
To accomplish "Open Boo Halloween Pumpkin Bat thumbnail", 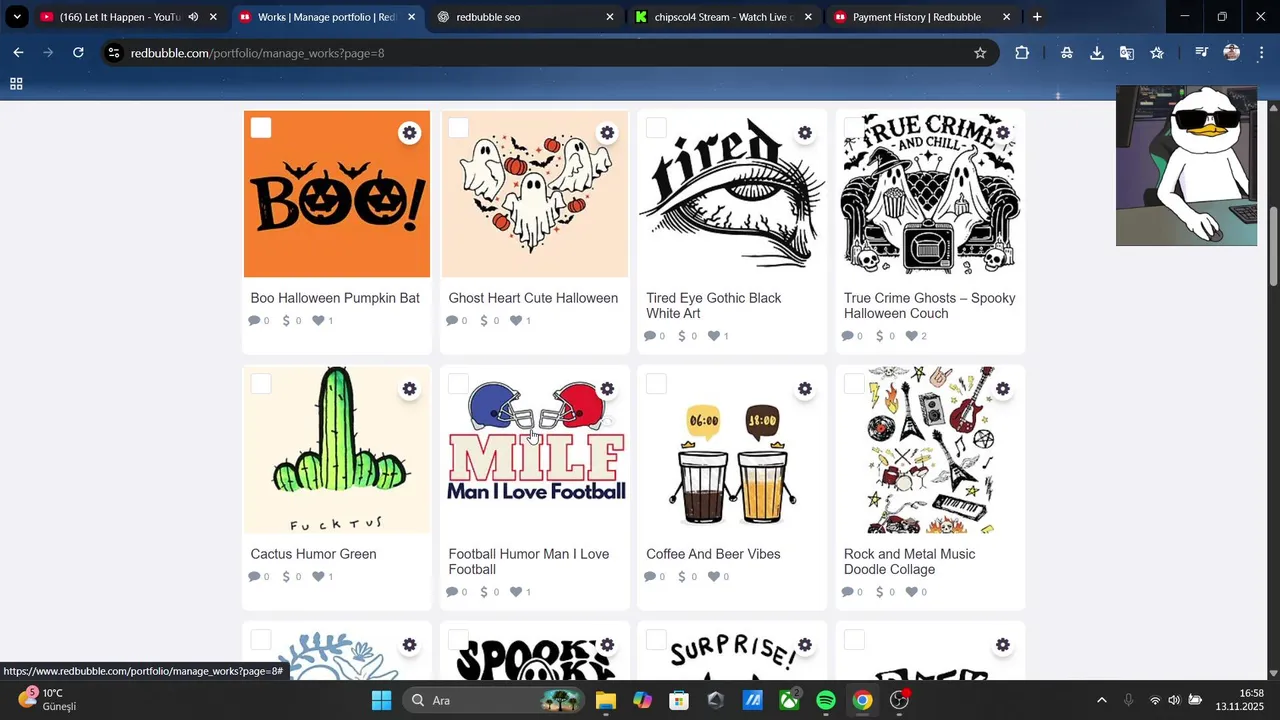I will [337, 194].
